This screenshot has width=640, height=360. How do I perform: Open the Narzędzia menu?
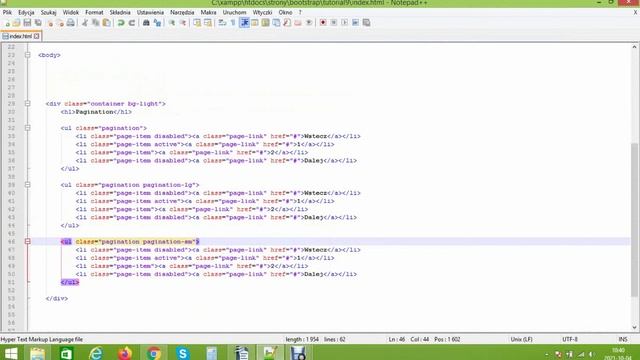tap(182, 13)
